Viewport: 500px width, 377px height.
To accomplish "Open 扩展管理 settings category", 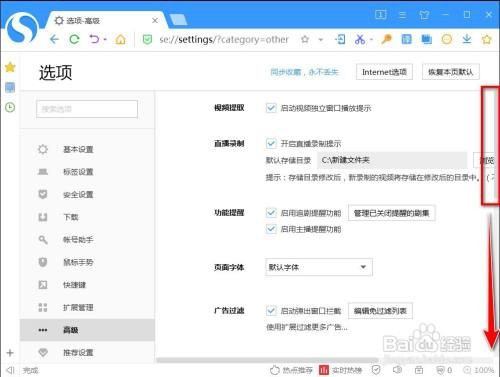I will tap(87, 307).
